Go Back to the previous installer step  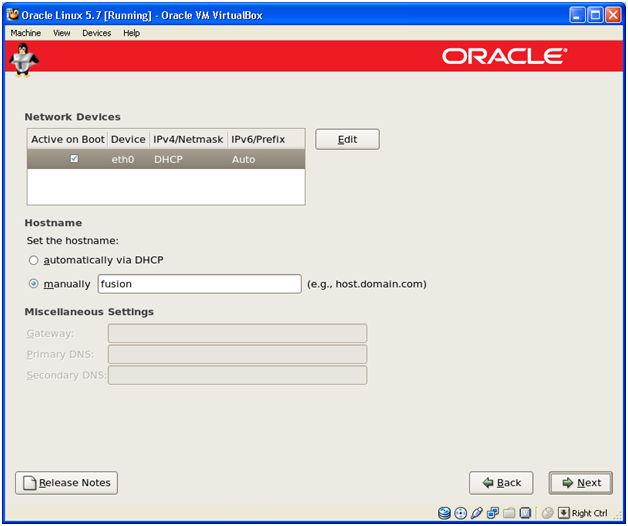click(x=501, y=483)
